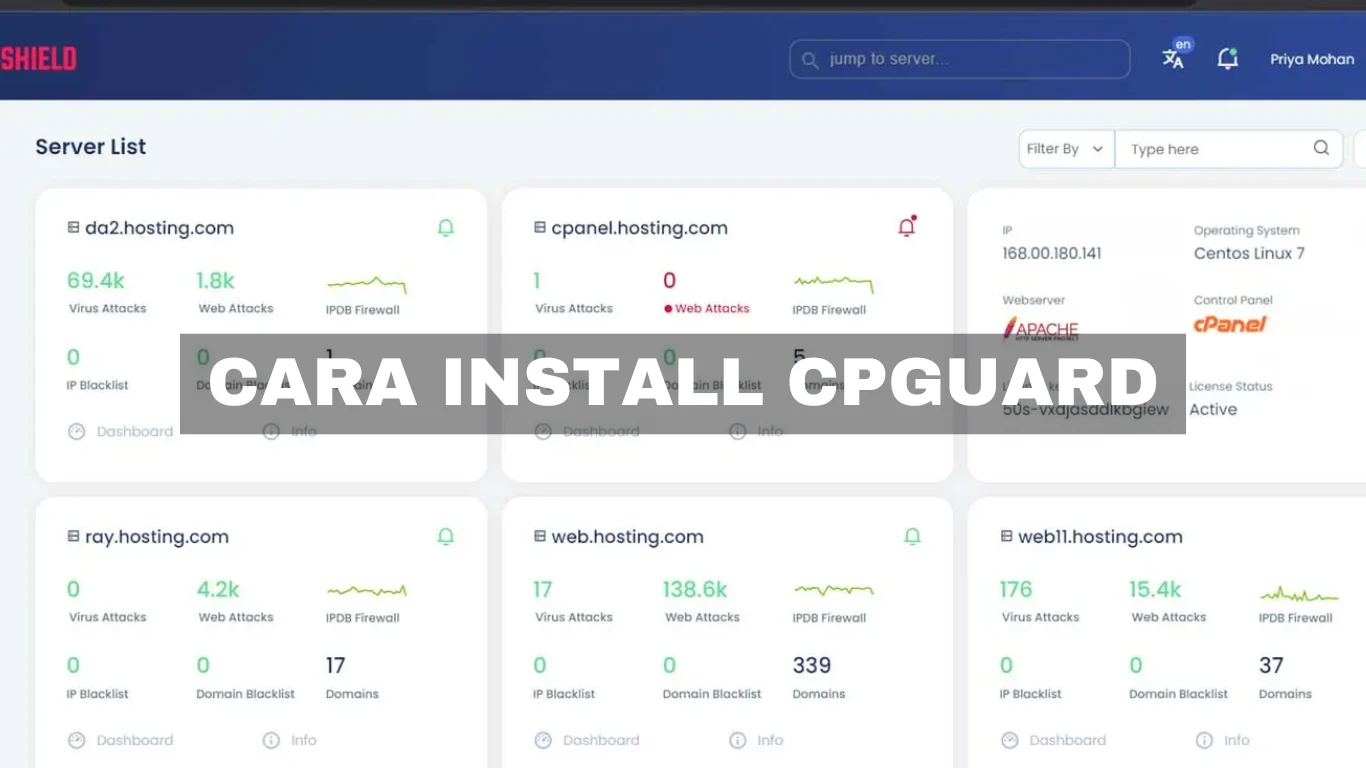
Task: Click the Type here search magnifier icon
Action: 1321,148
